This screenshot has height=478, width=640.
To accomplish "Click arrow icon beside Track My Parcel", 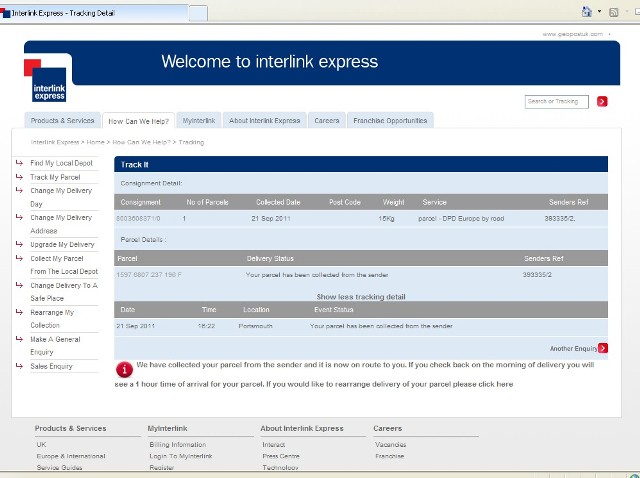I will point(19,177).
